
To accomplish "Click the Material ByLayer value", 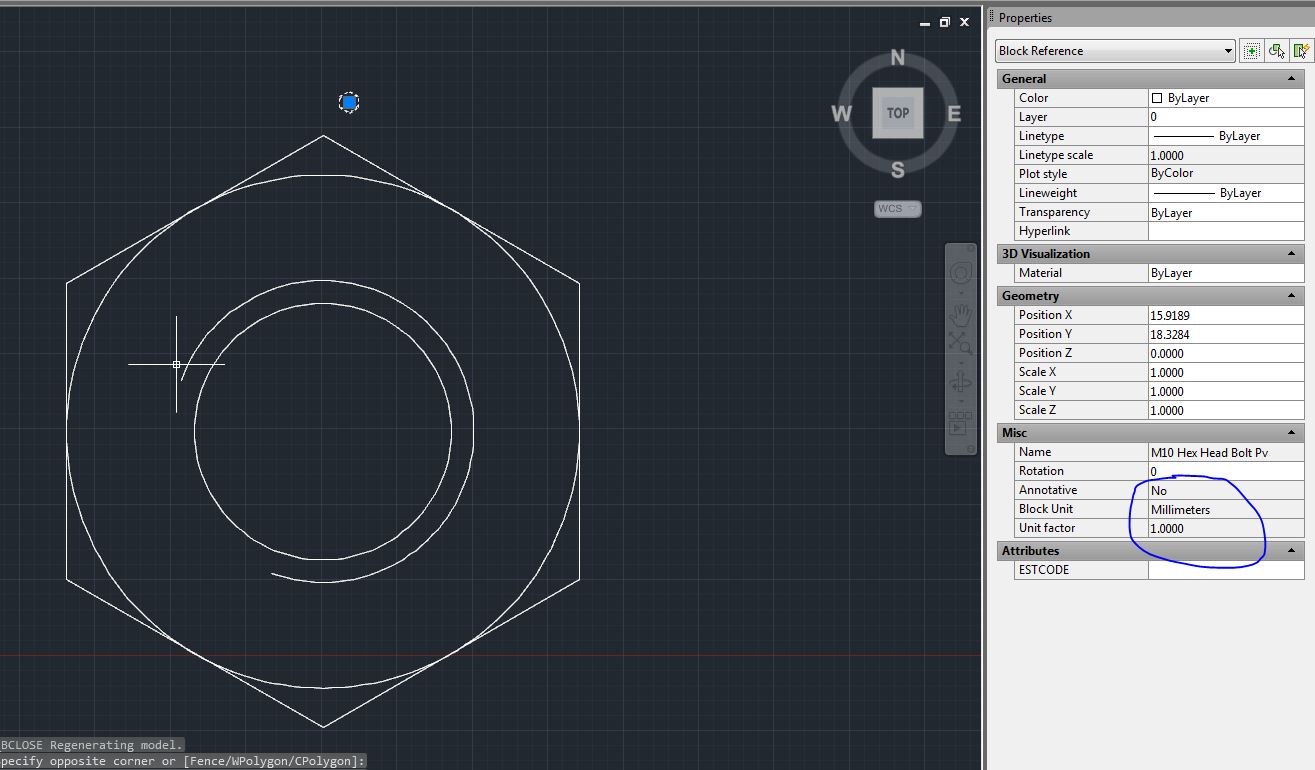I will click(1226, 273).
